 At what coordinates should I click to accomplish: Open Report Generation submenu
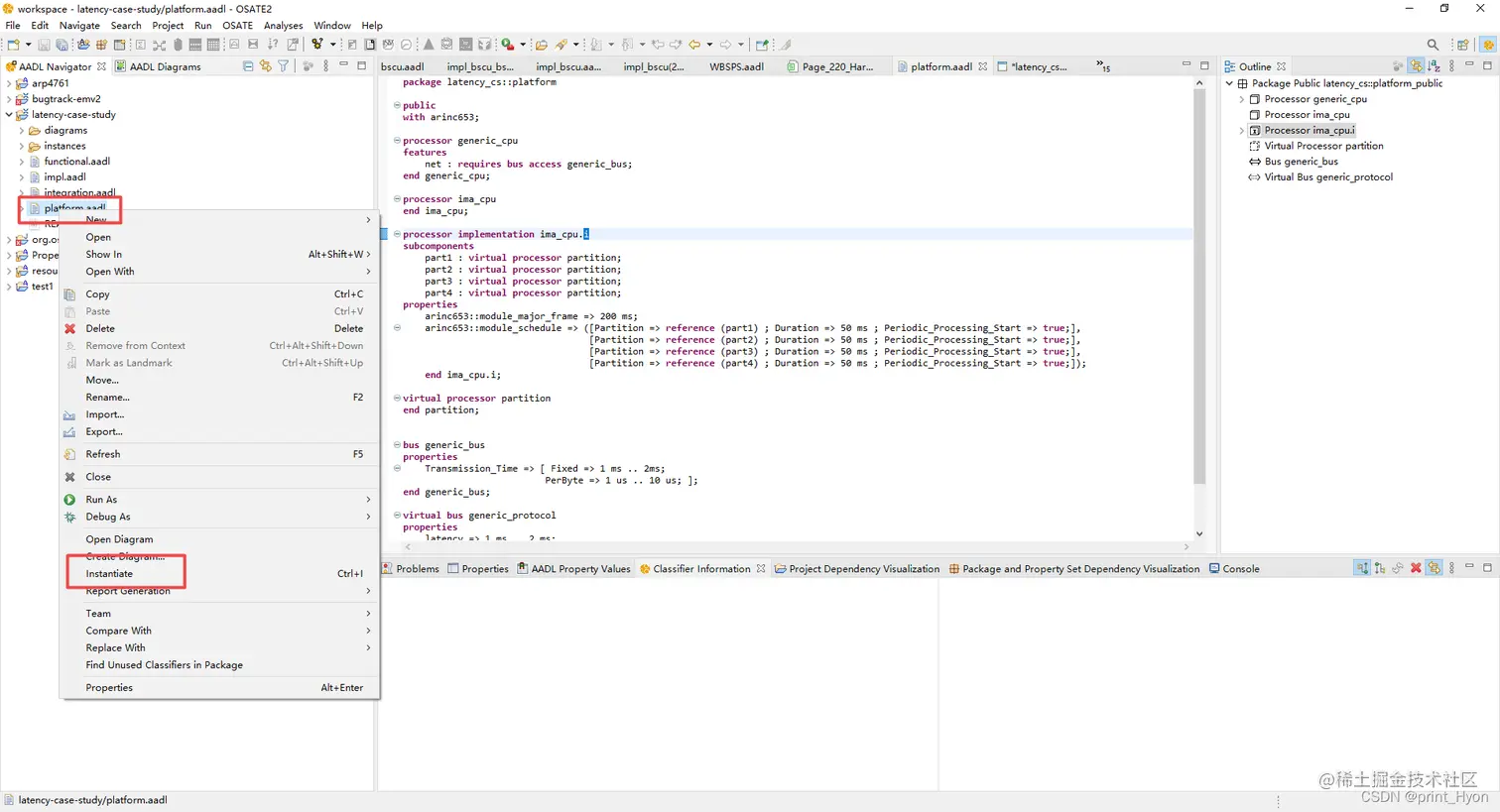218,591
